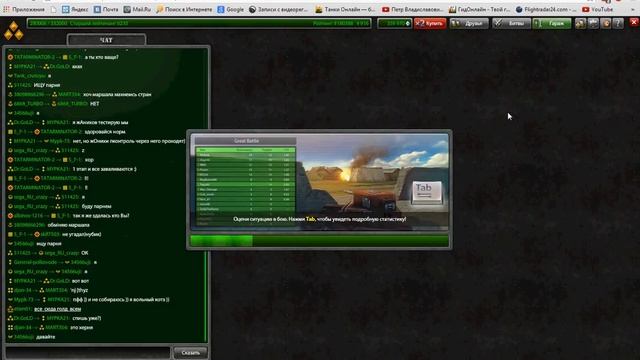640x360 pixels.
Task: Click the small icon right of Гараж button
Action: coord(580,24)
